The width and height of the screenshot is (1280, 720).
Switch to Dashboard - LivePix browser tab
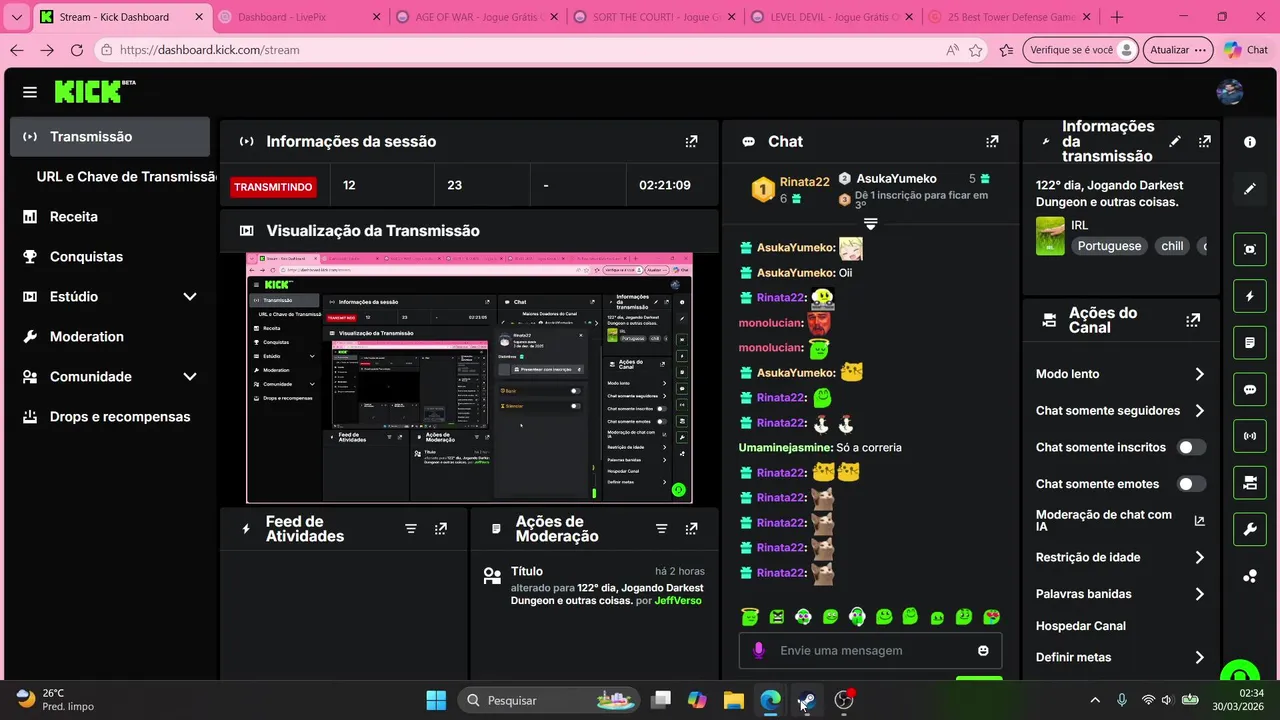pos(298,17)
